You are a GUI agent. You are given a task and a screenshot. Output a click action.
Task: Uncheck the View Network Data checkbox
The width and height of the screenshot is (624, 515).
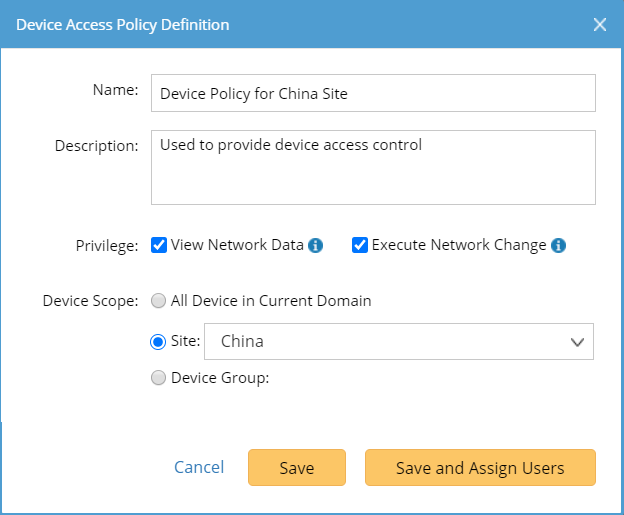pyautogui.click(x=159, y=245)
